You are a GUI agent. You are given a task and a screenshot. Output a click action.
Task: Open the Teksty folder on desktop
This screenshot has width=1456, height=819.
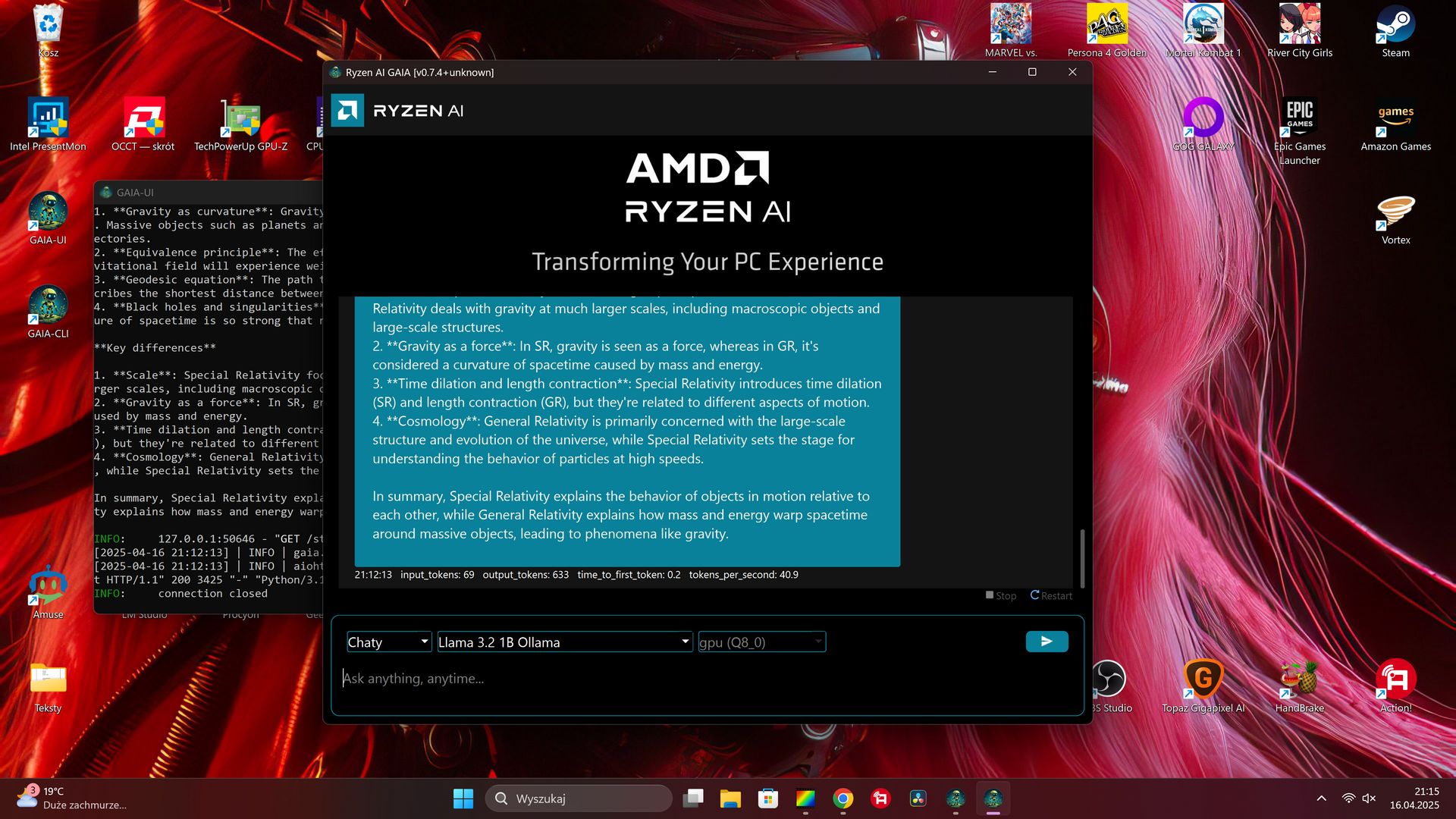click(48, 686)
